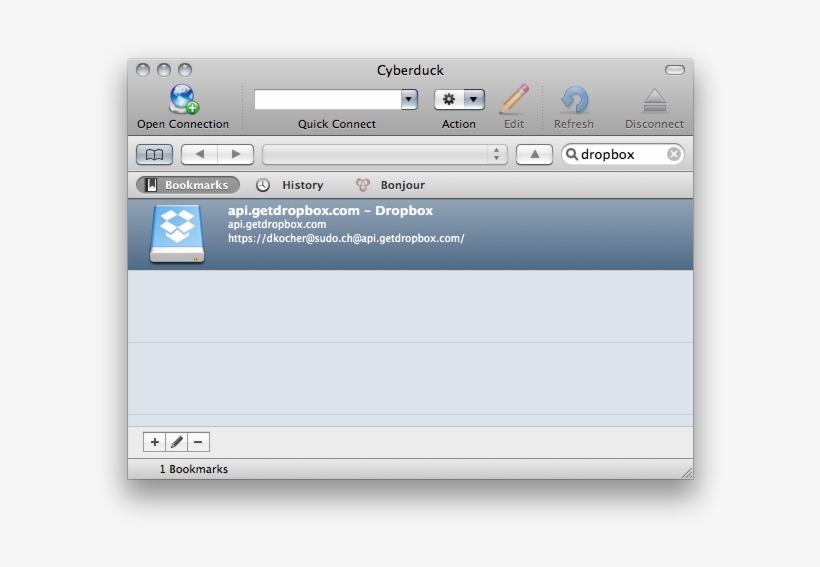Go to parent folder up arrow
The image size is (820, 567).
(x=534, y=154)
